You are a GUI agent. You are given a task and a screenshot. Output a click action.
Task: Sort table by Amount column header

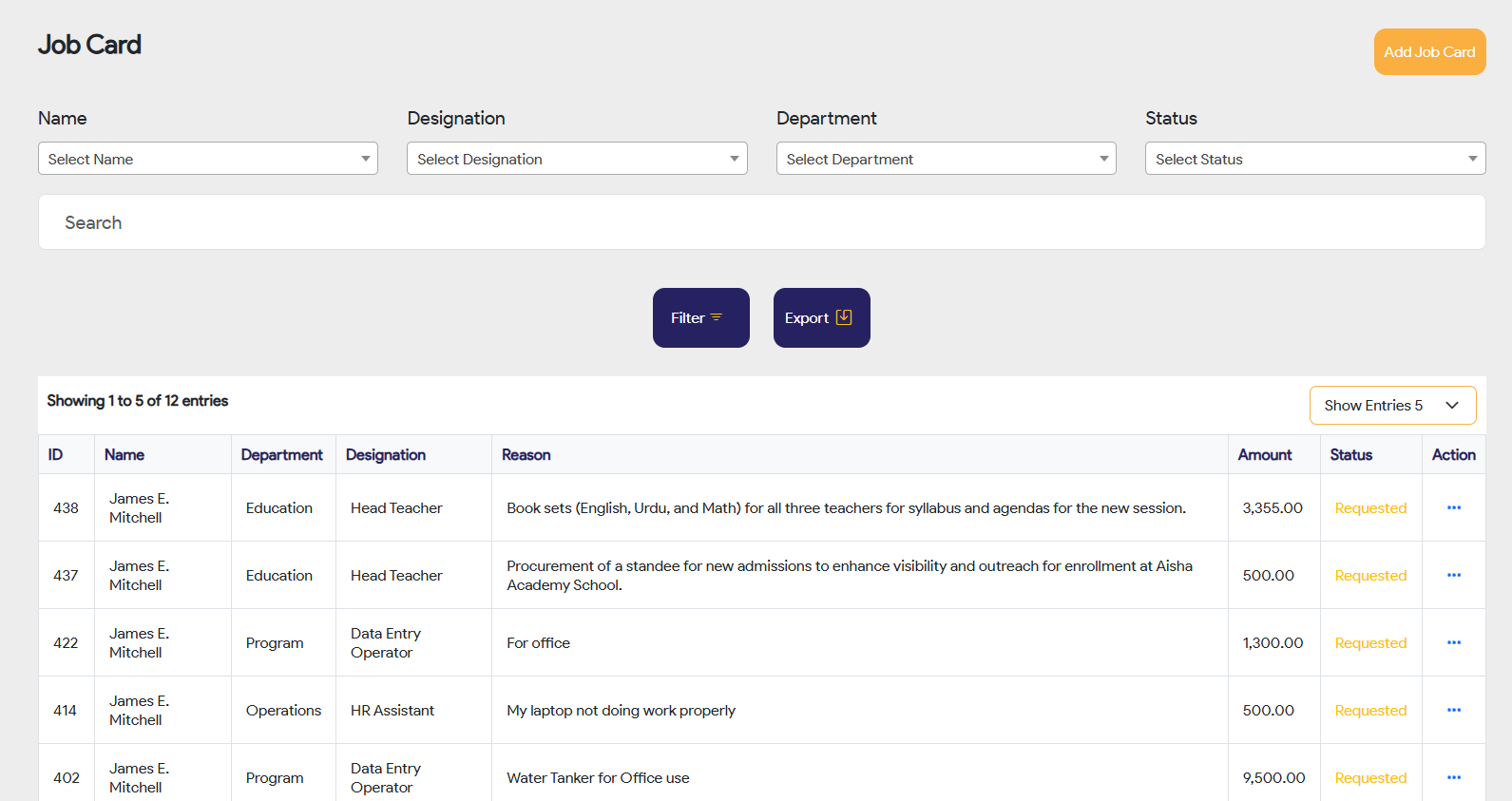pyautogui.click(x=1264, y=455)
